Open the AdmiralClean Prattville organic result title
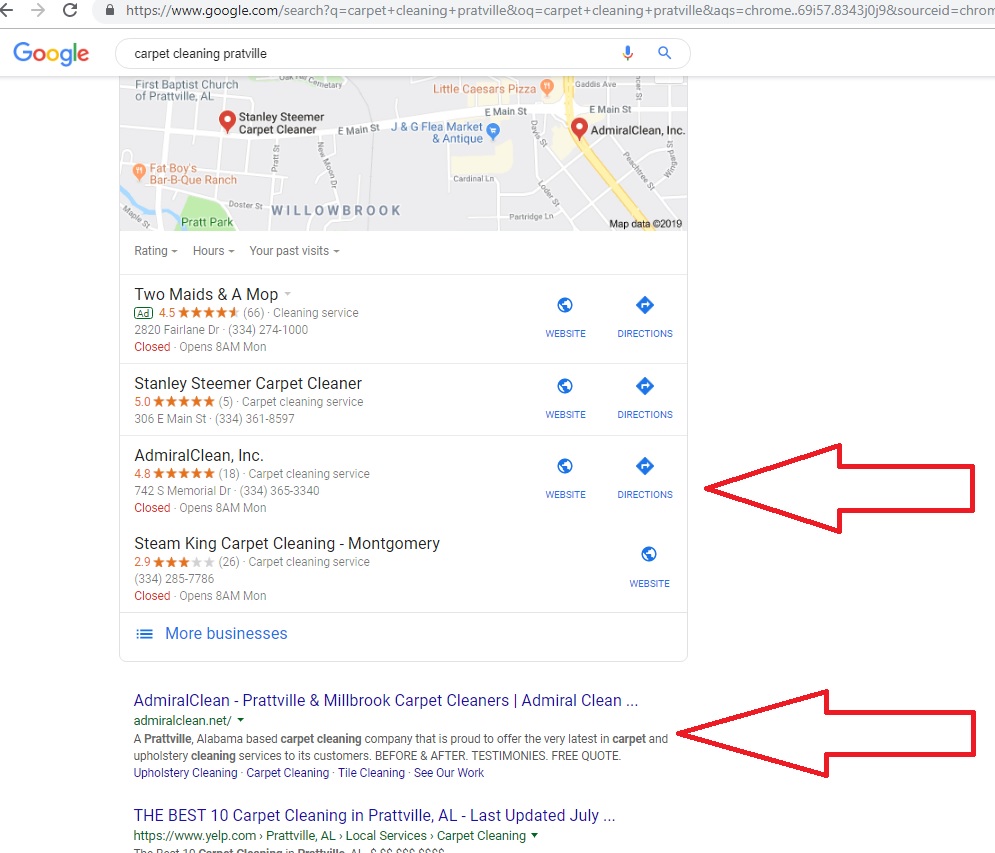The image size is (995, 853). pyautogui.click(x=385, y=700)
